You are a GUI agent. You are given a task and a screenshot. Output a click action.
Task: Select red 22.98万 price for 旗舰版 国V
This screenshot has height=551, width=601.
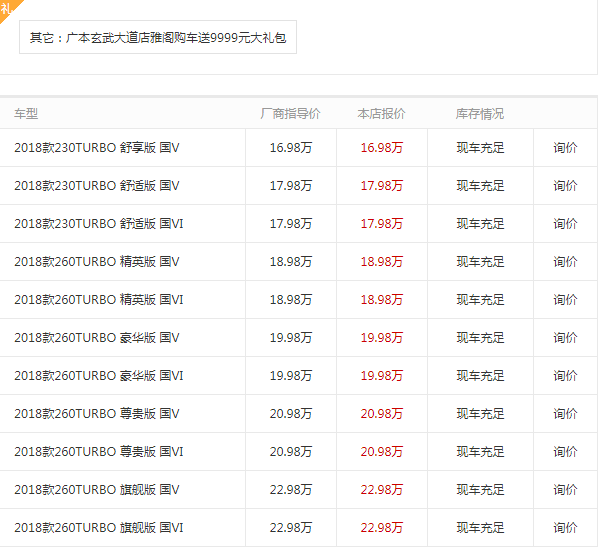382,490
